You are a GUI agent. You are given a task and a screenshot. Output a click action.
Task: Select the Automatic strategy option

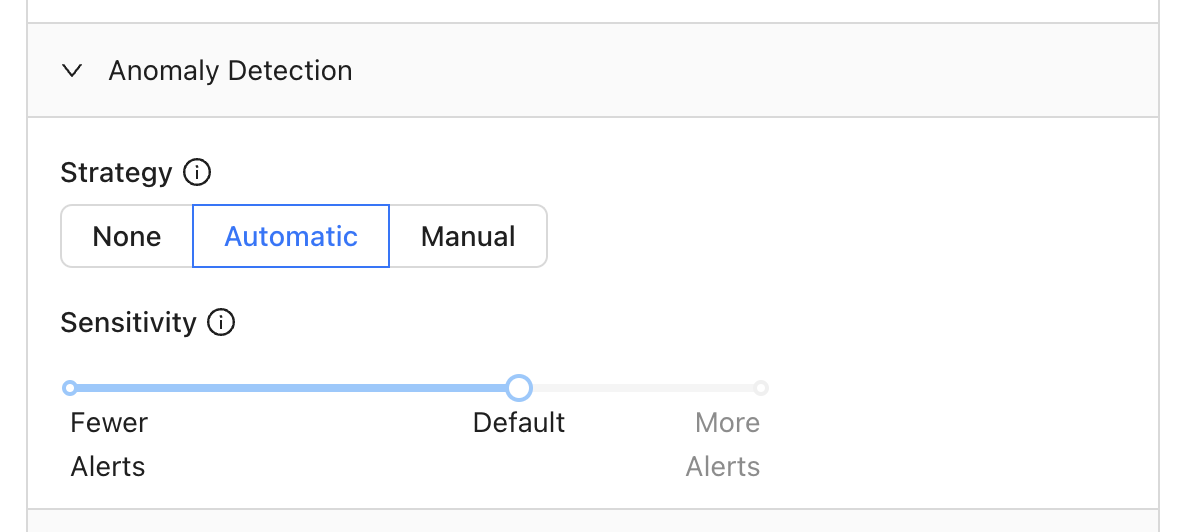(x=291, y=236)
